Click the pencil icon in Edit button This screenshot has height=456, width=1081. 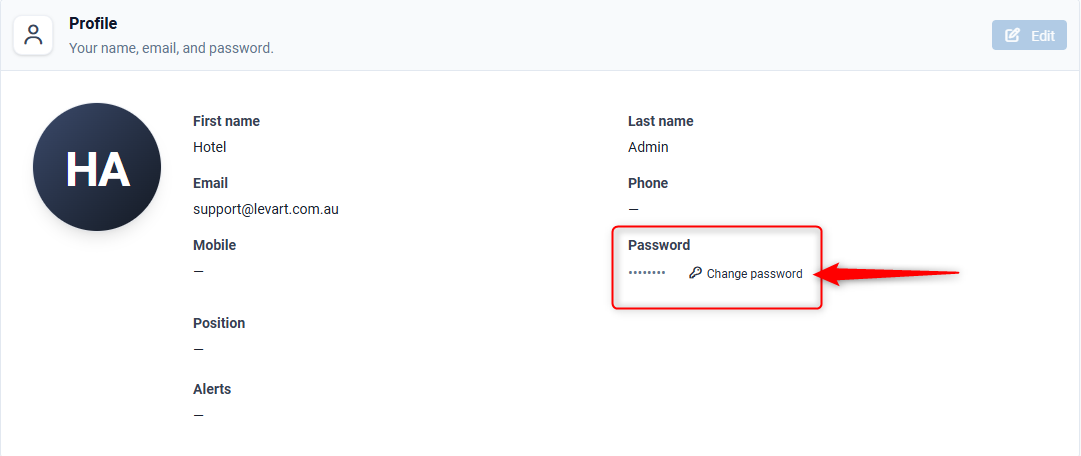click(x=1012, y=35)
